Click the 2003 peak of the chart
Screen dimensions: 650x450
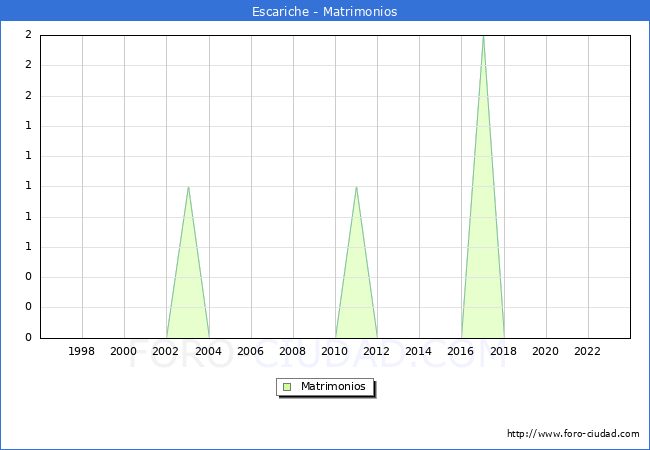[188, 187]
